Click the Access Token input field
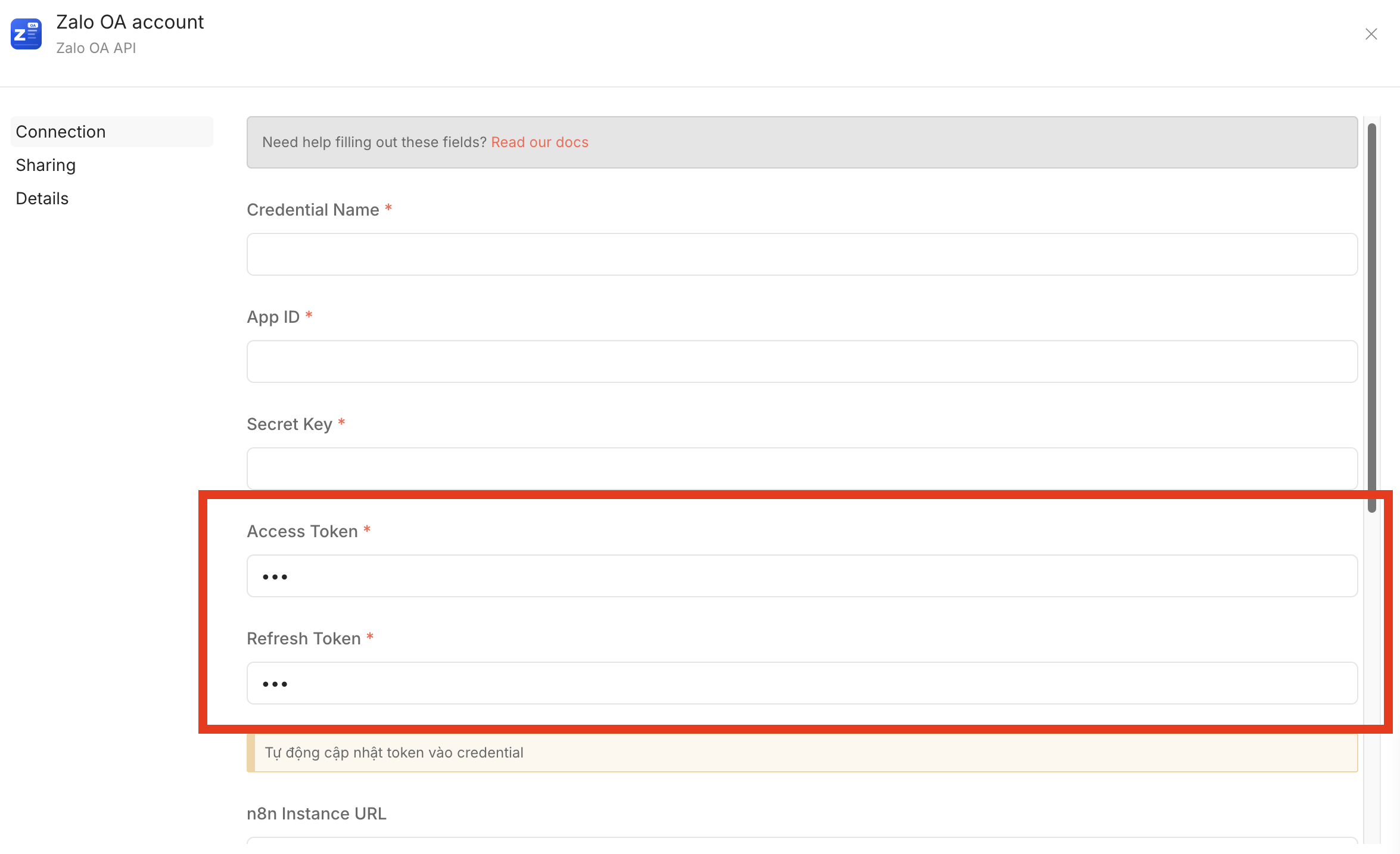Image resolution: width=1400 pixels, height=854 pixels. click(802, 576)
